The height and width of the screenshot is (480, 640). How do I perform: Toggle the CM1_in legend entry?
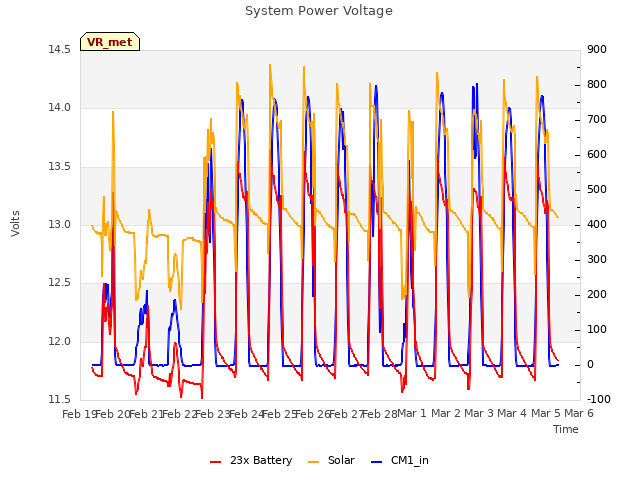pyautogui.click(x=400, y=460)
